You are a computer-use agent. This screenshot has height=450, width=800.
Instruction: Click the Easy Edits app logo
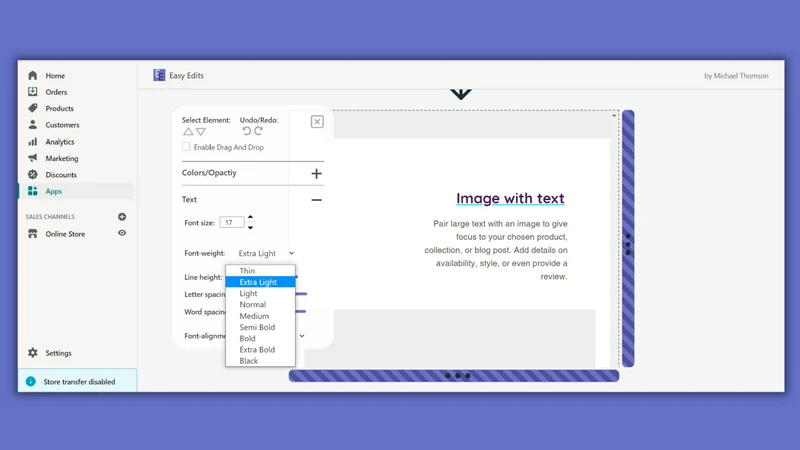159,75
